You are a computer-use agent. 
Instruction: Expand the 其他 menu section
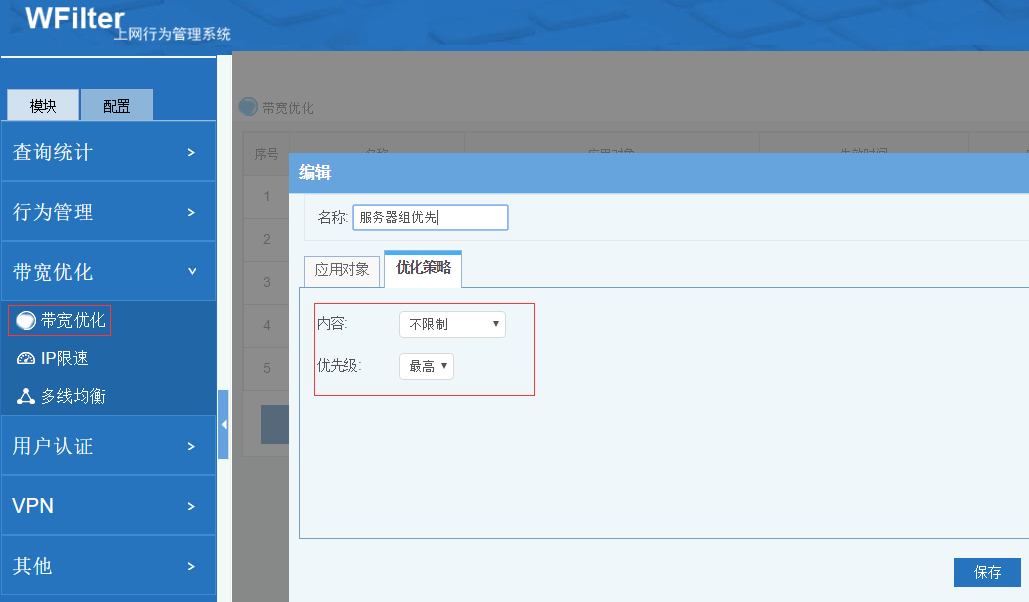108,566
